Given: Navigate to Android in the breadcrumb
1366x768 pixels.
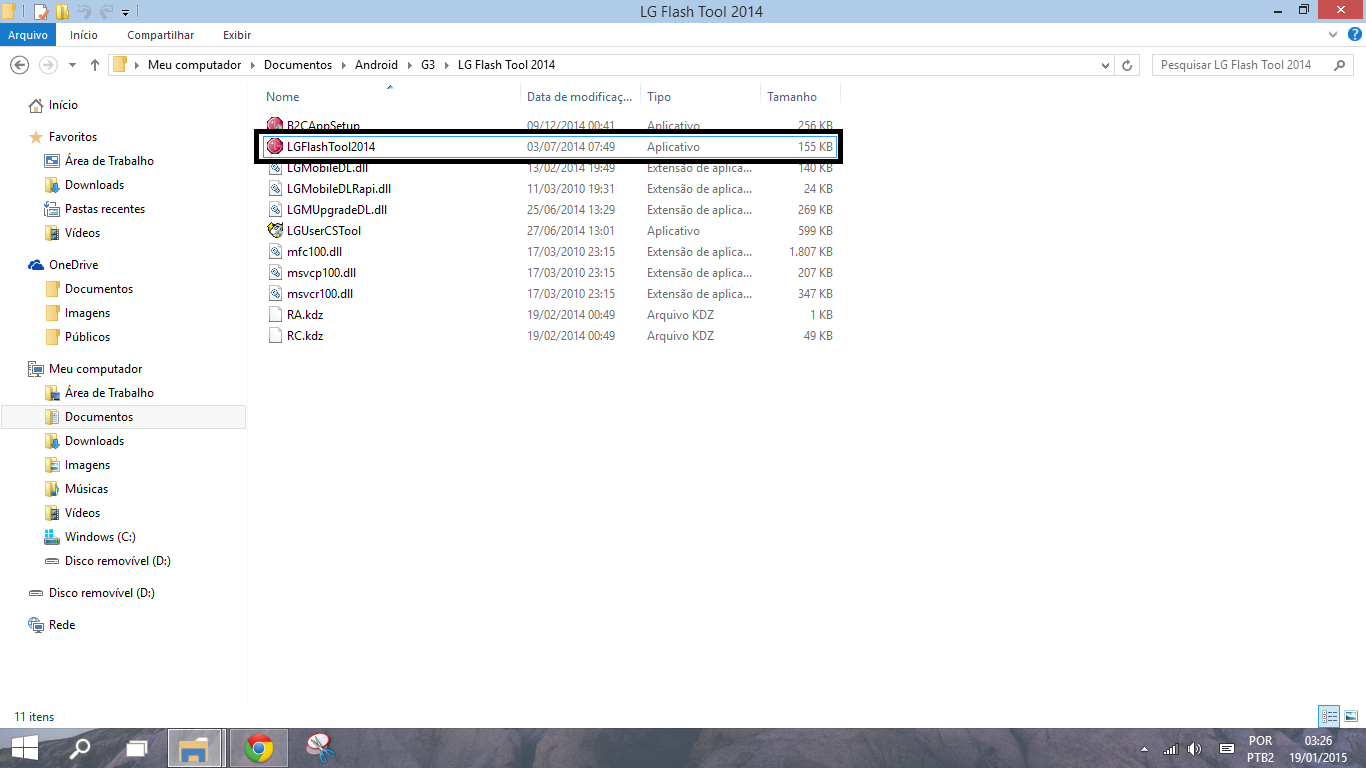Looking at the screenshot, I should tap(376, 65).
